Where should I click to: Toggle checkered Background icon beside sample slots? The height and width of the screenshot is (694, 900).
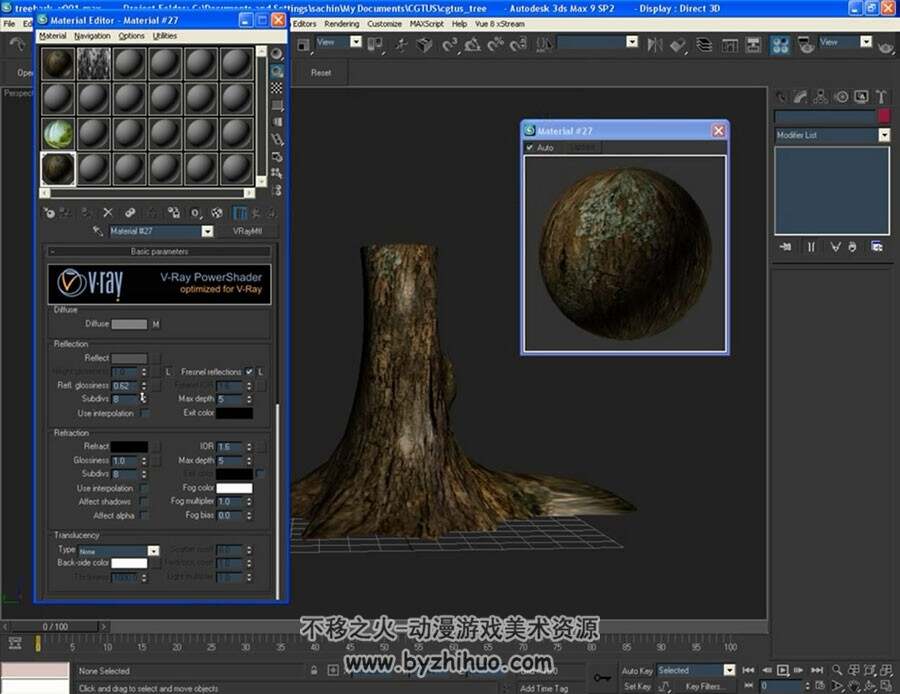coord(277,88)
